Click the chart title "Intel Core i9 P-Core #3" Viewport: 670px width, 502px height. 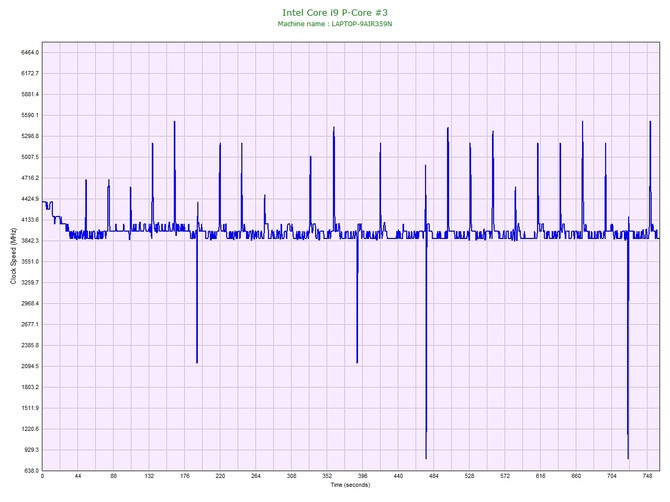point(335,12)
